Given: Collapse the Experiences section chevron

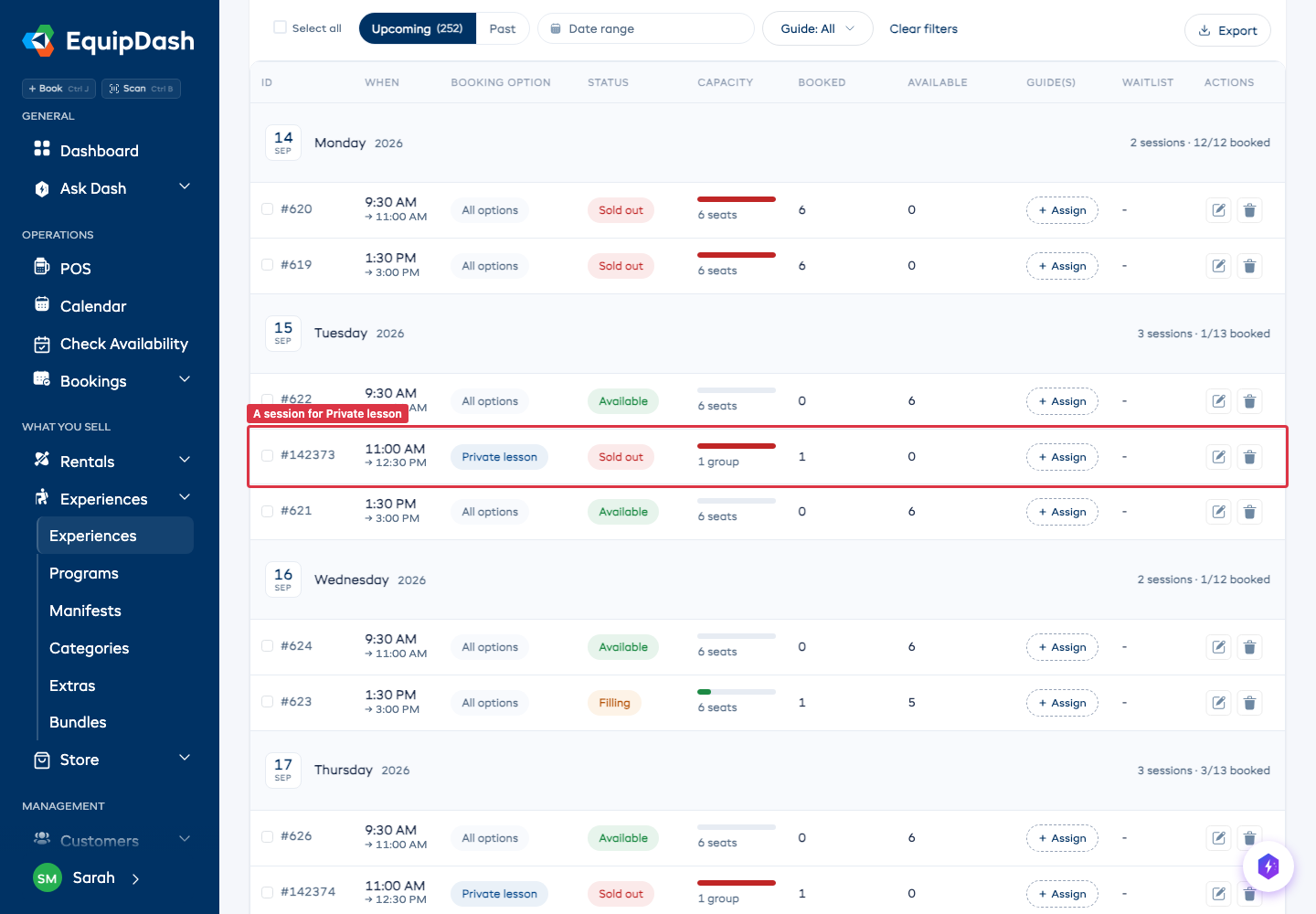Looking at the screenshot, I should pyautogui.click(x=185, y=497).
